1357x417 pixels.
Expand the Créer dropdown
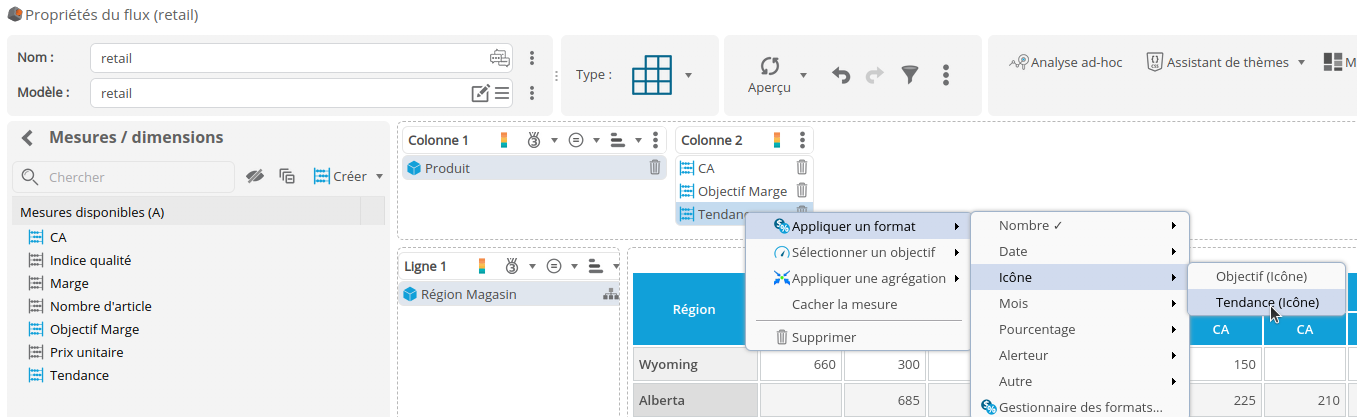[379, 177]
